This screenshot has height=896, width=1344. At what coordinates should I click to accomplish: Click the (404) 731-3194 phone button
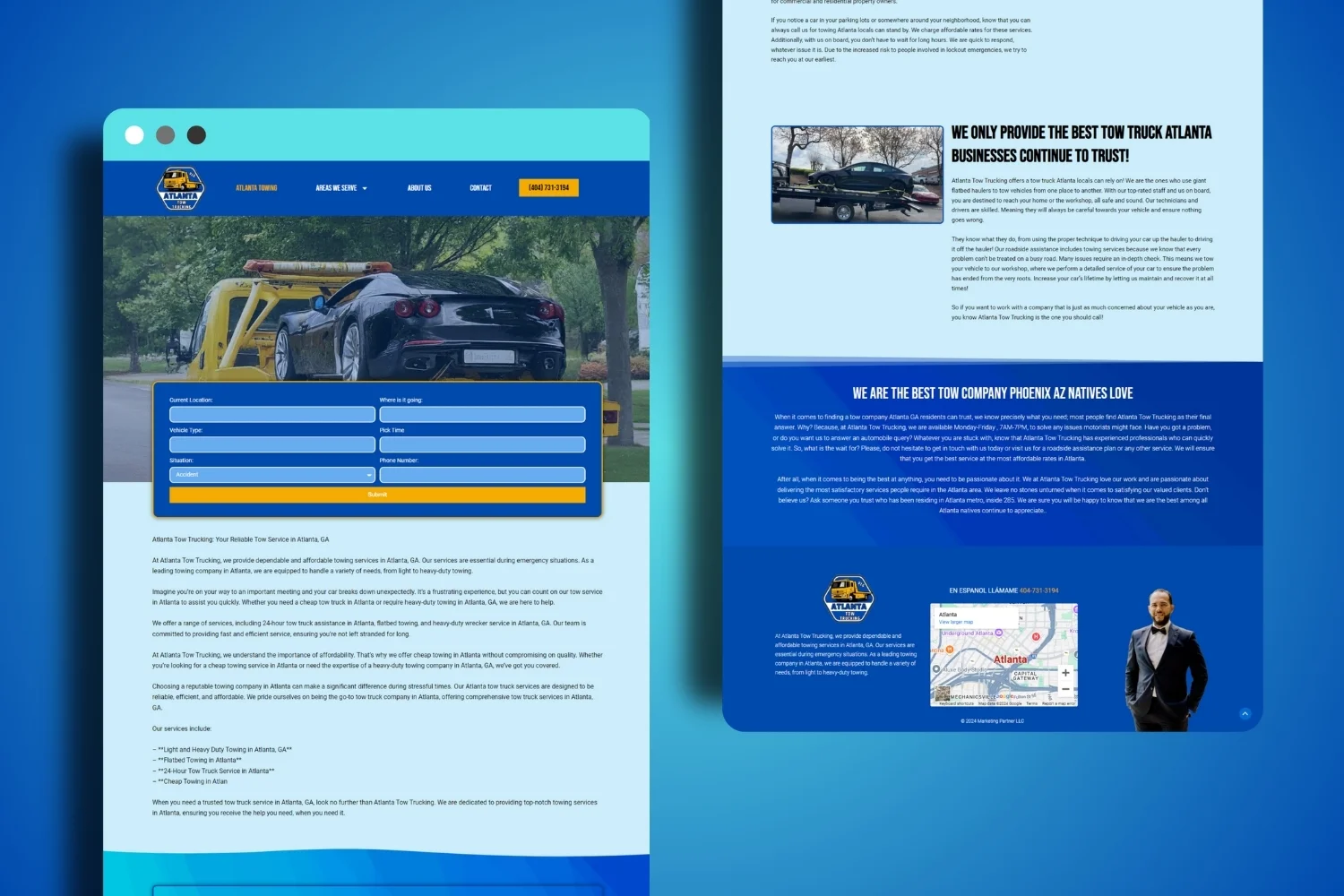(547, 187)
